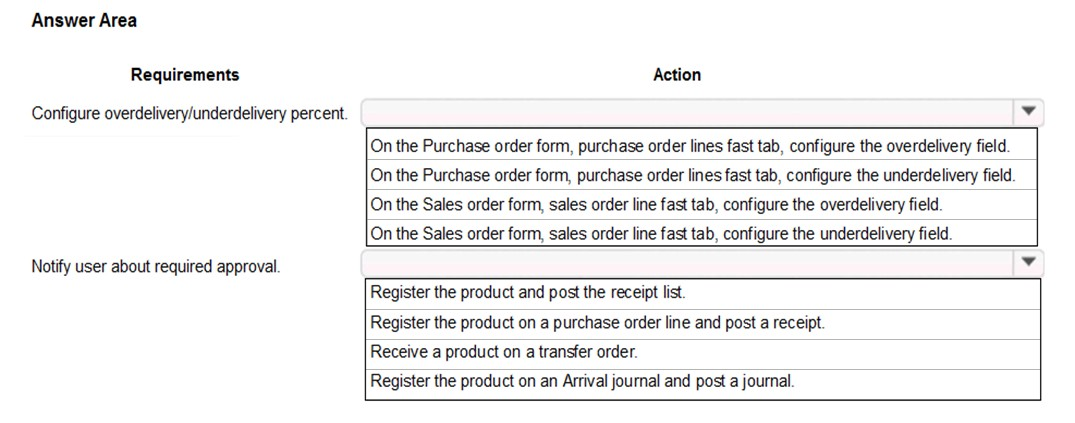This screenshot has height=423, width=1075.
Task: Choose Register product on purchase order line option
Action: 703,324
